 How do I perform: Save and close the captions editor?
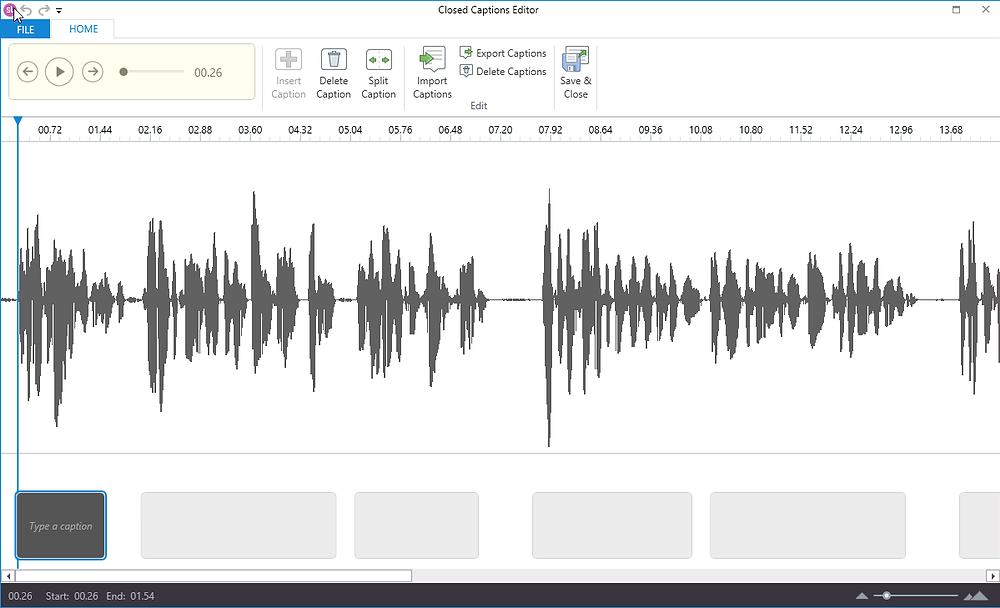(x=576, y=74)
